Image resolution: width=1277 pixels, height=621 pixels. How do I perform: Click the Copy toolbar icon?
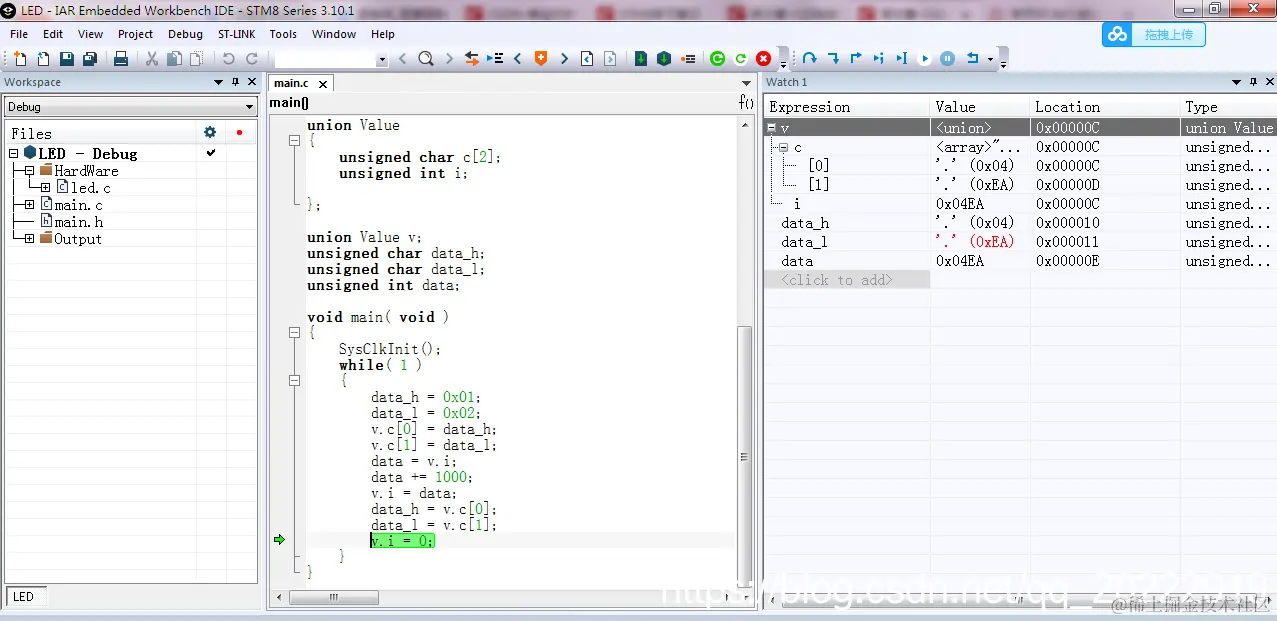point(174,59)
